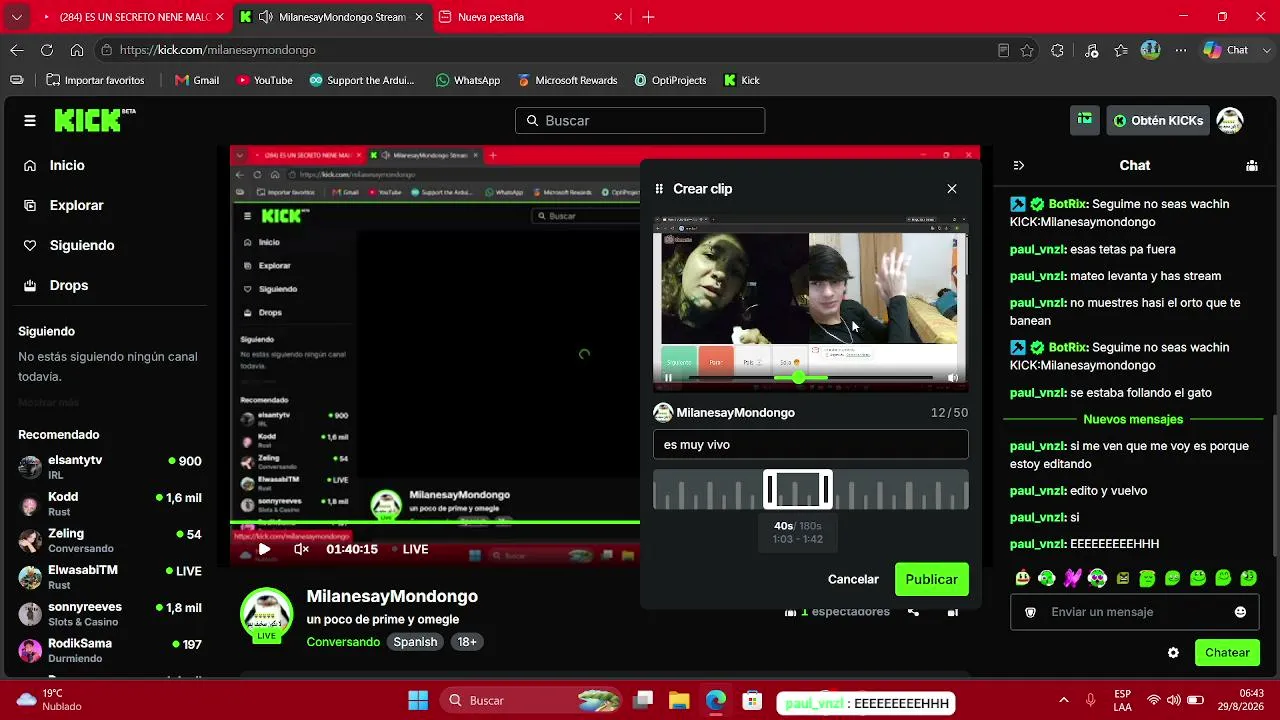
Task: Open recommended channel Kodd
Action: (x=110, y=504)
